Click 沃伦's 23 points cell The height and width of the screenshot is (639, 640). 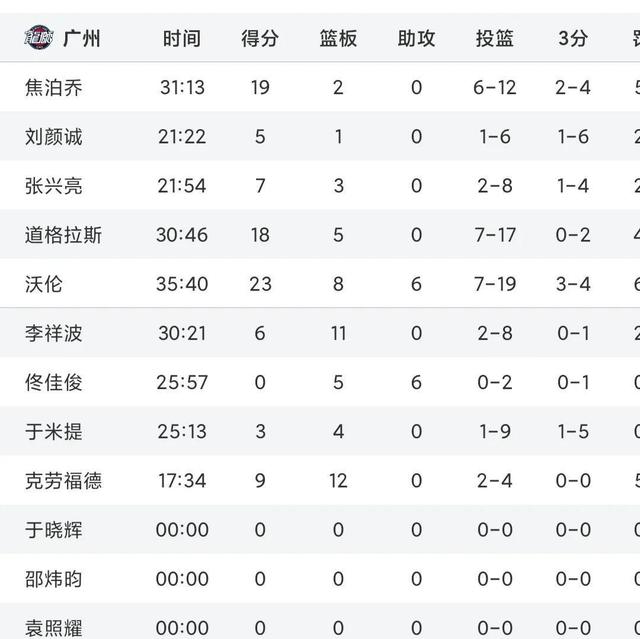click(x=260, y=284)
